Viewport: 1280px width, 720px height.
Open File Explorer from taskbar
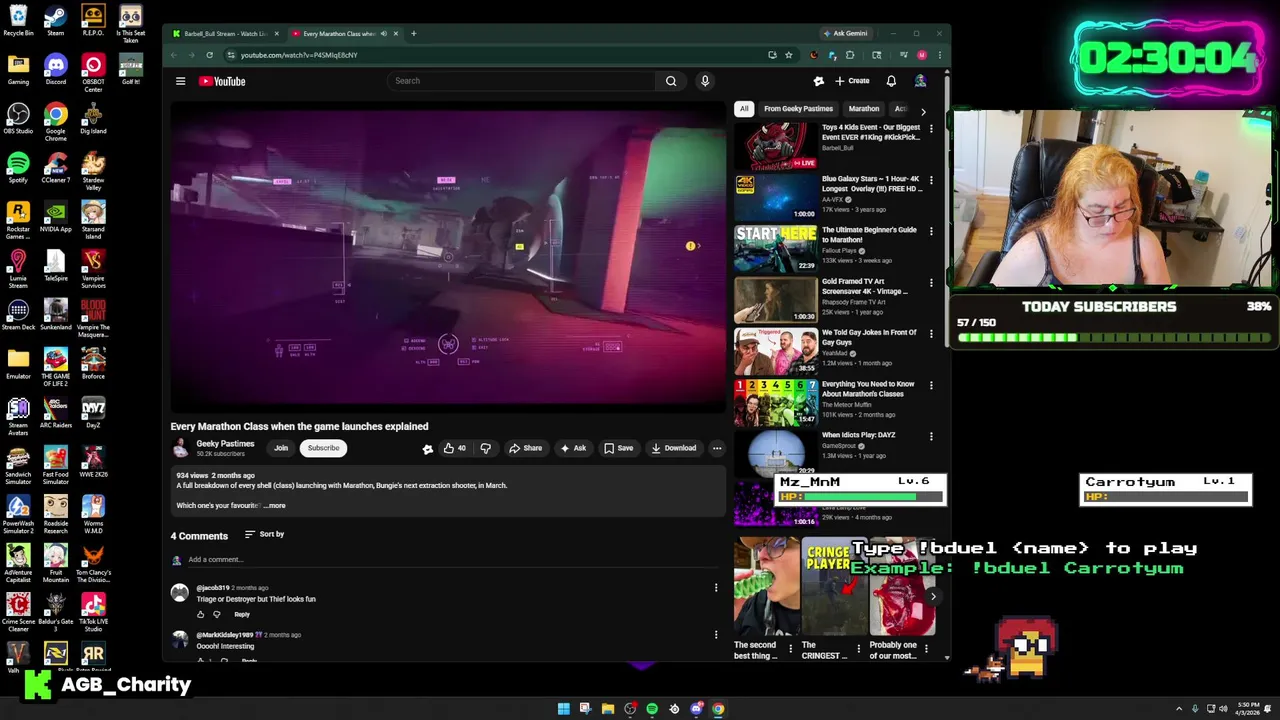607,709
